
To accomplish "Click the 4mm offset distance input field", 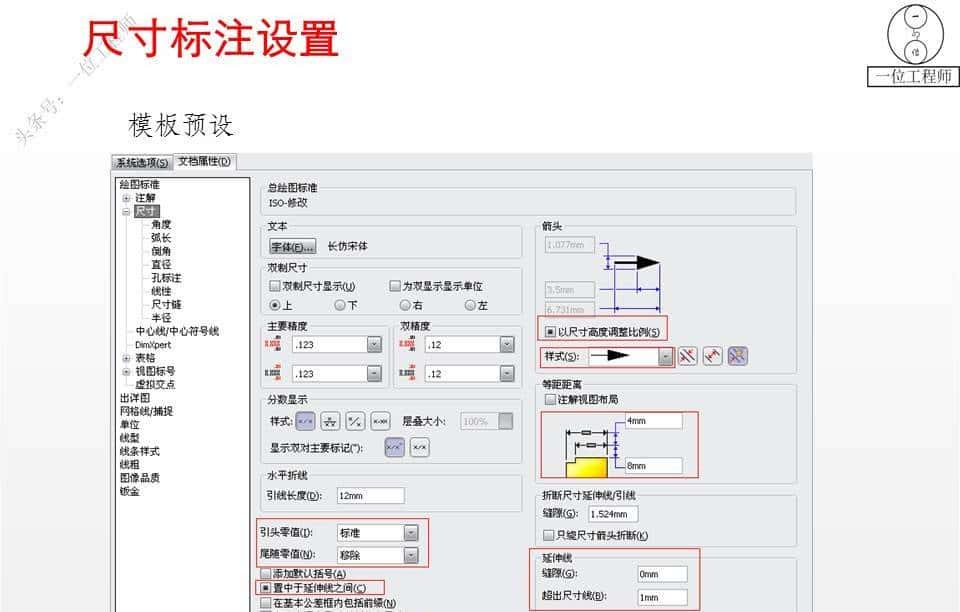I will click(x=655, y=420).
